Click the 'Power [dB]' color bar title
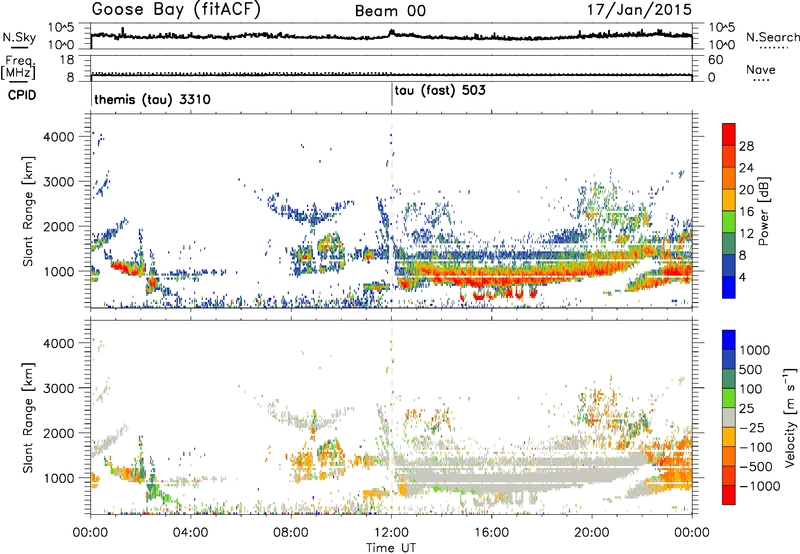Image resolution: width=800 pixels, height=554 pixels. 764,211
